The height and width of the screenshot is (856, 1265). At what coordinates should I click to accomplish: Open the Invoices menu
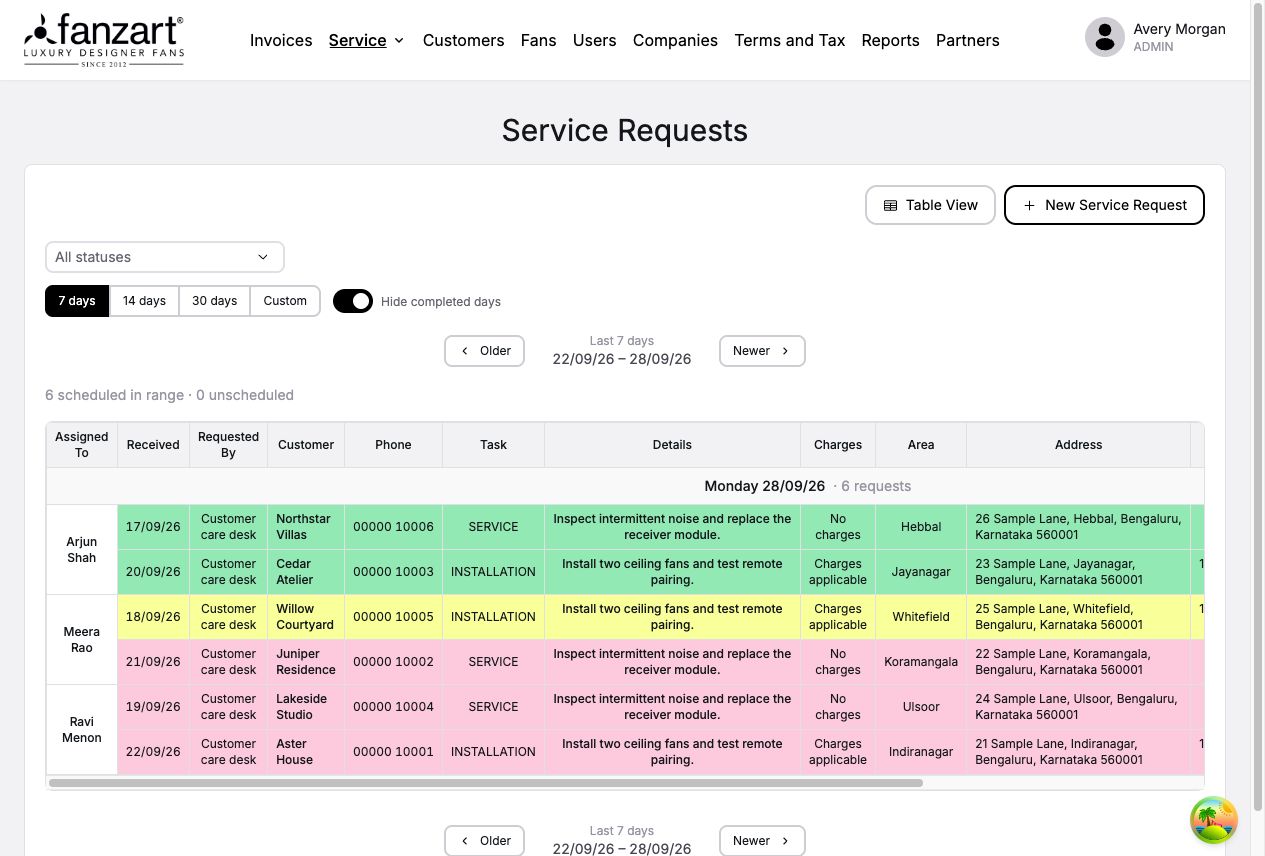(281, 40)
